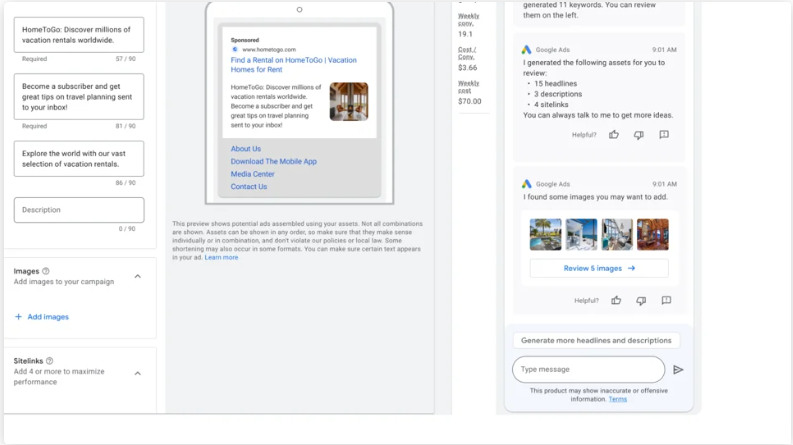Image resolution: width=793 pixels, height=445 pixels.
Task: Click the $70.00 weekly cost value
Action: tap(470, 101)
